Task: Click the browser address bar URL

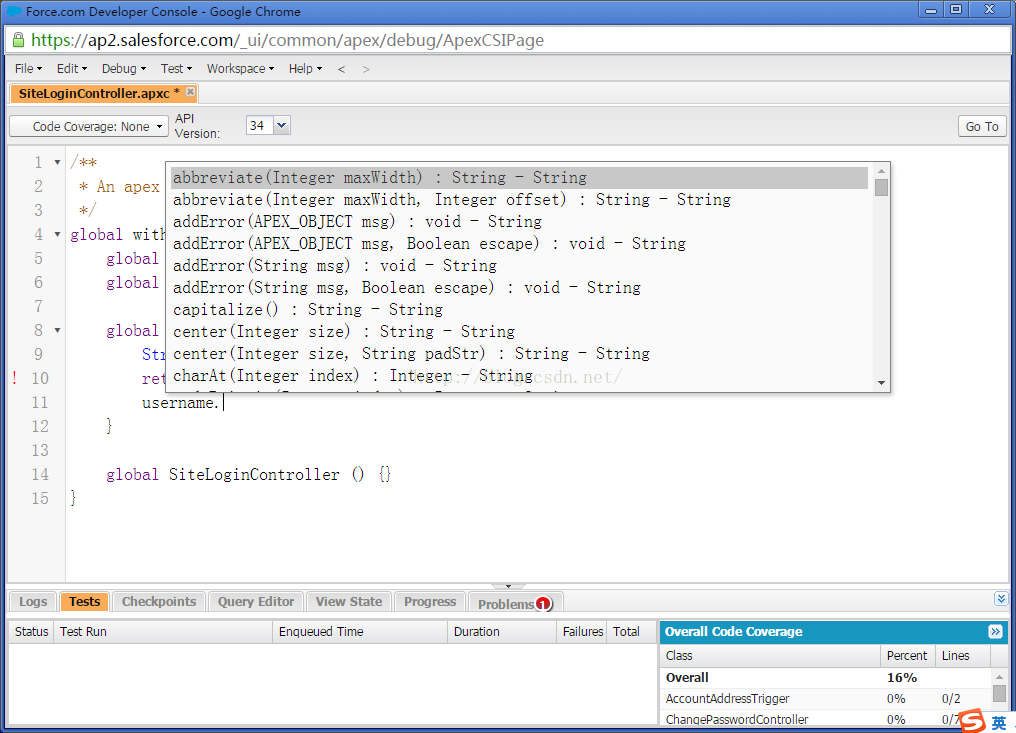Action: coord(288,40)
